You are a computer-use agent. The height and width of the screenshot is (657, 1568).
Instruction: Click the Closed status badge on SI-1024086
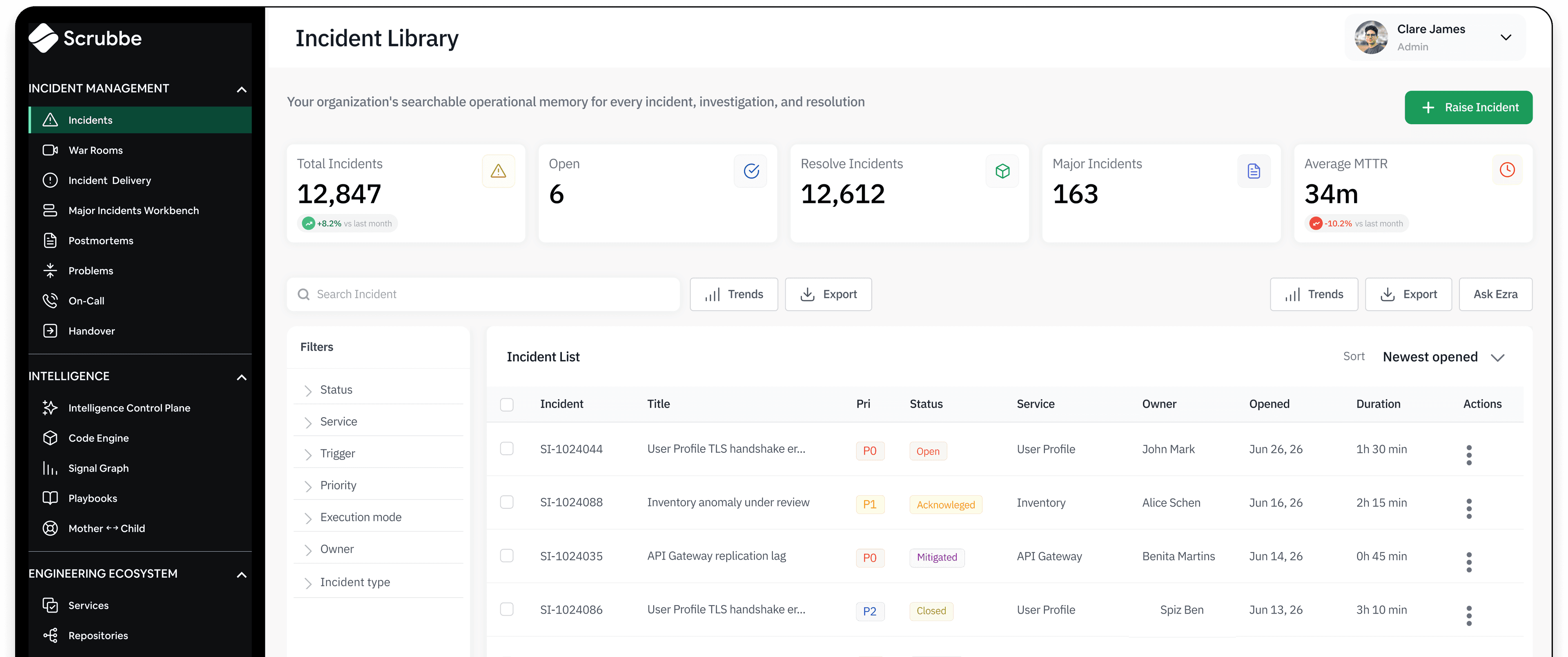931,611
